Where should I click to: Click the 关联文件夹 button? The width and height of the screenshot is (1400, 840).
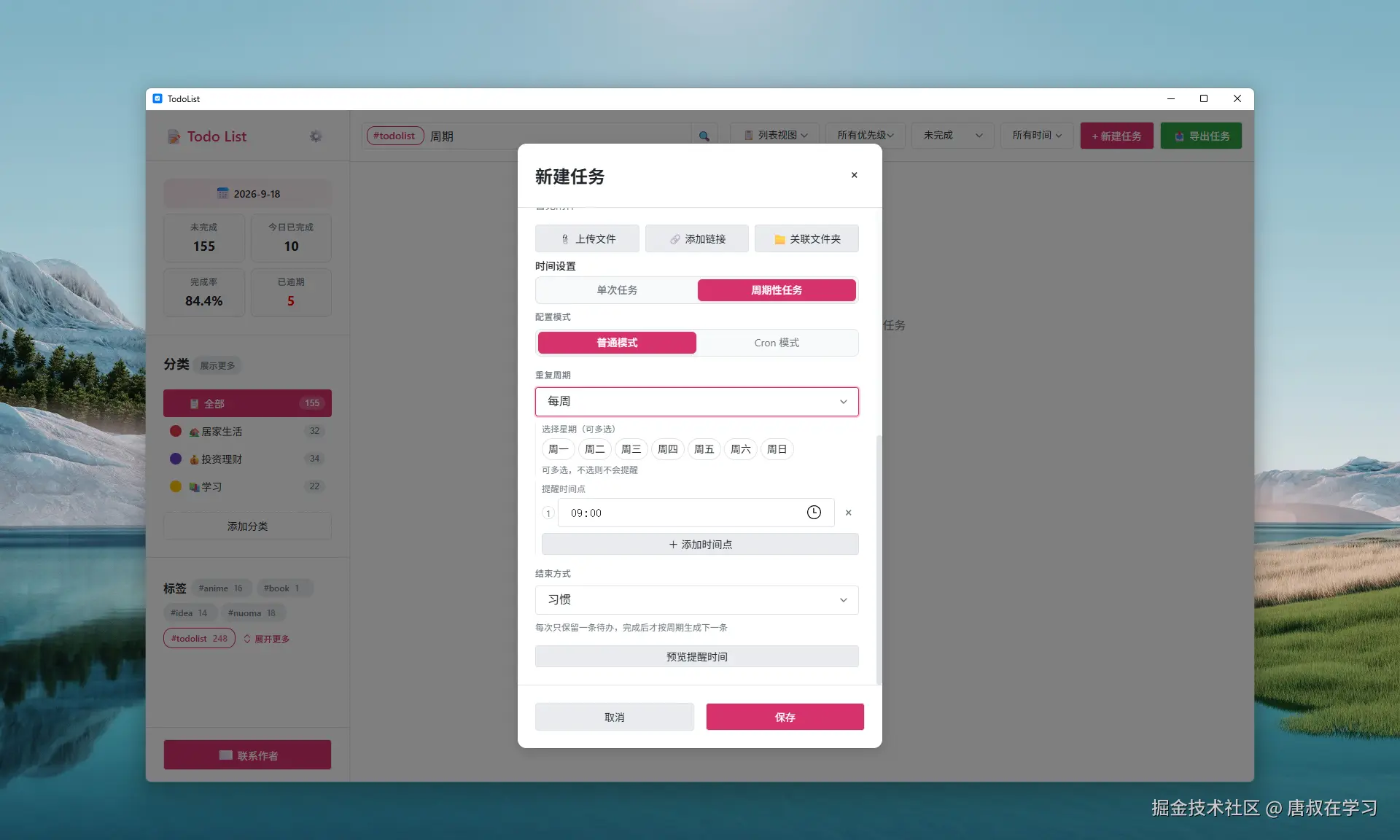point(806,239)
